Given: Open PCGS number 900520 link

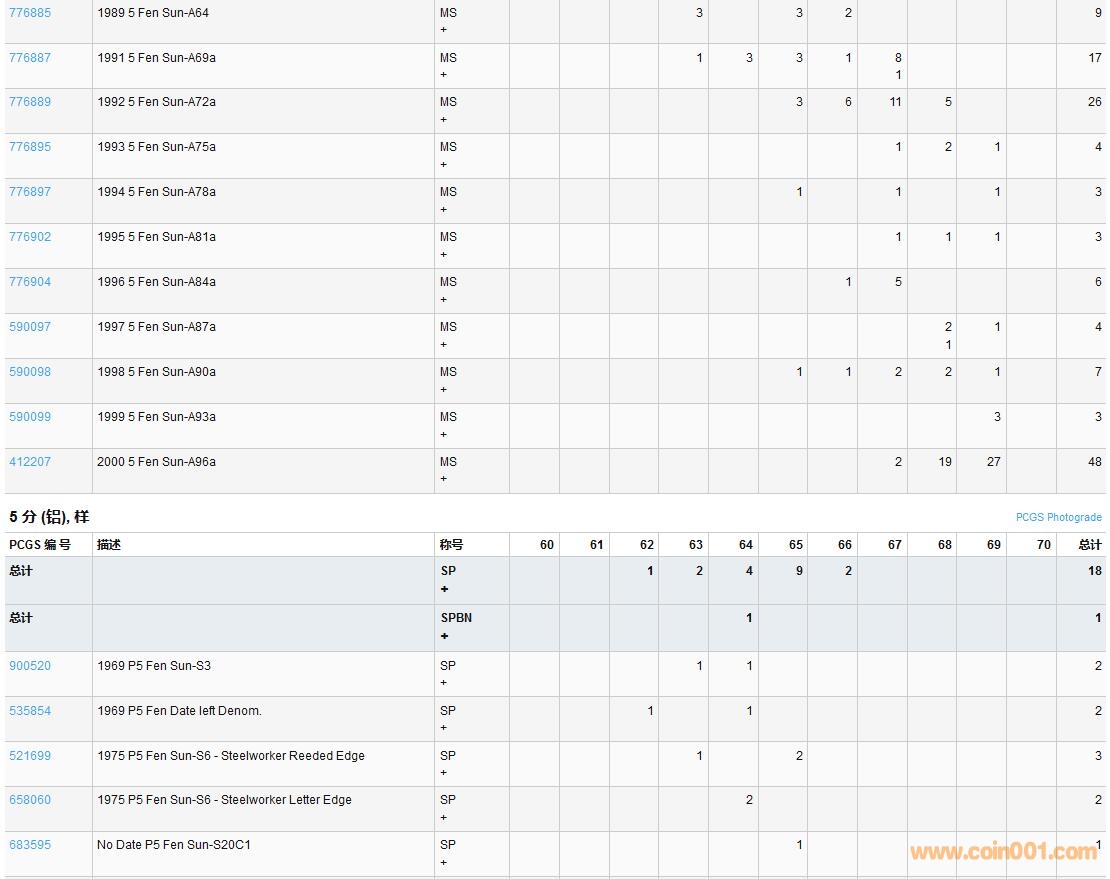Looking at the screenshot, I should (x=30, y=666).
